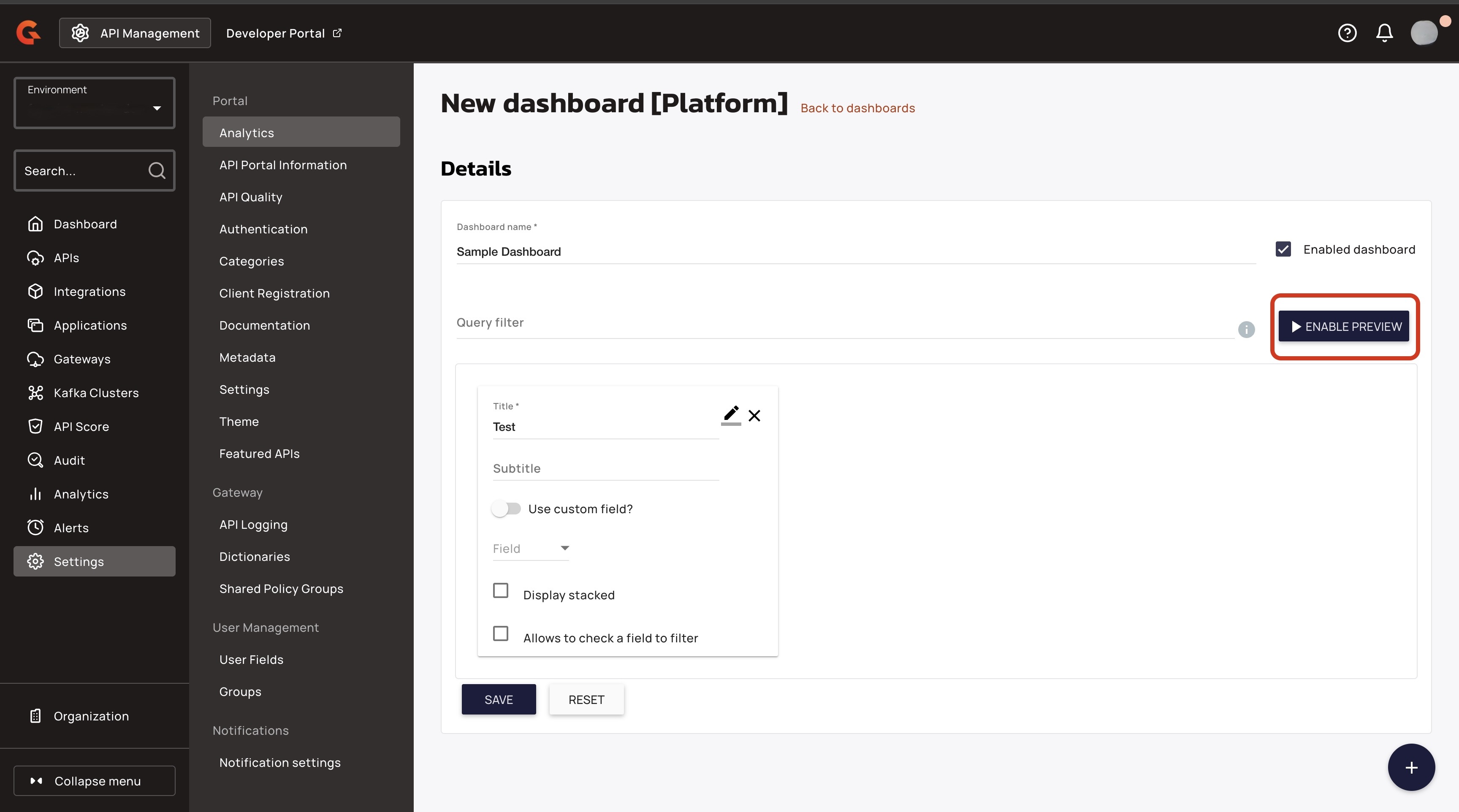Open the Environment dropdown
1459x812 pixels.
(x=95, y=103)
